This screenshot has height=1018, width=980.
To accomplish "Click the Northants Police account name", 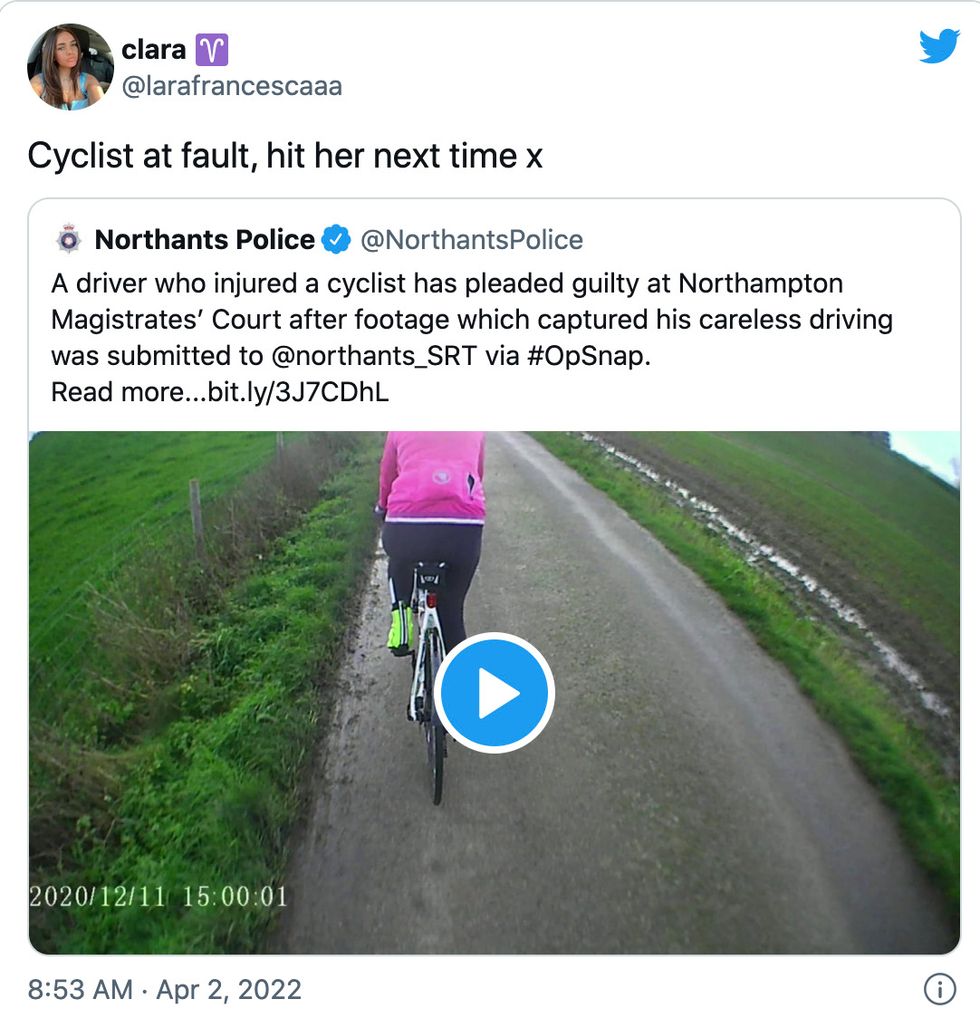I will click(204, 240).
